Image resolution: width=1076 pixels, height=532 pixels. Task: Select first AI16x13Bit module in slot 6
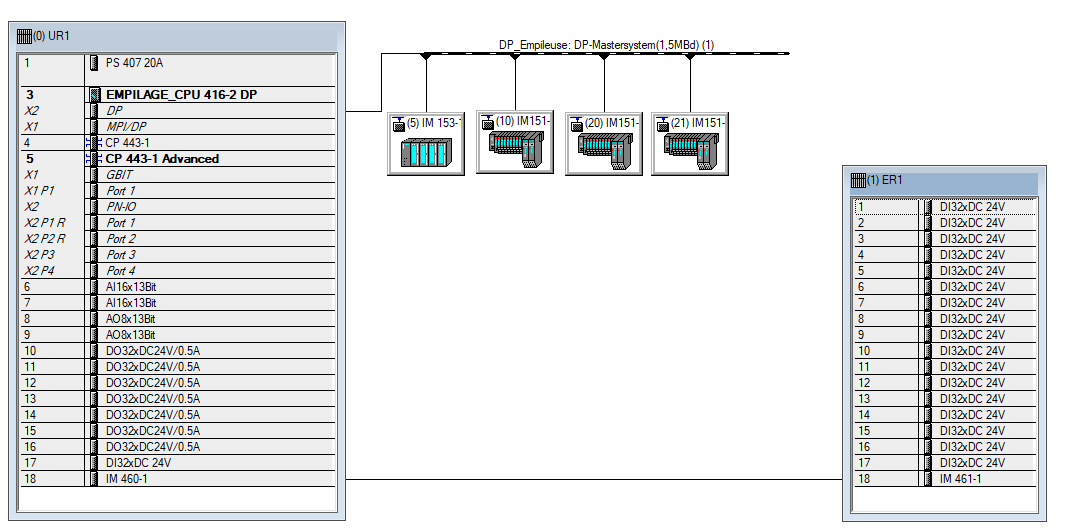tap(131, 287)
